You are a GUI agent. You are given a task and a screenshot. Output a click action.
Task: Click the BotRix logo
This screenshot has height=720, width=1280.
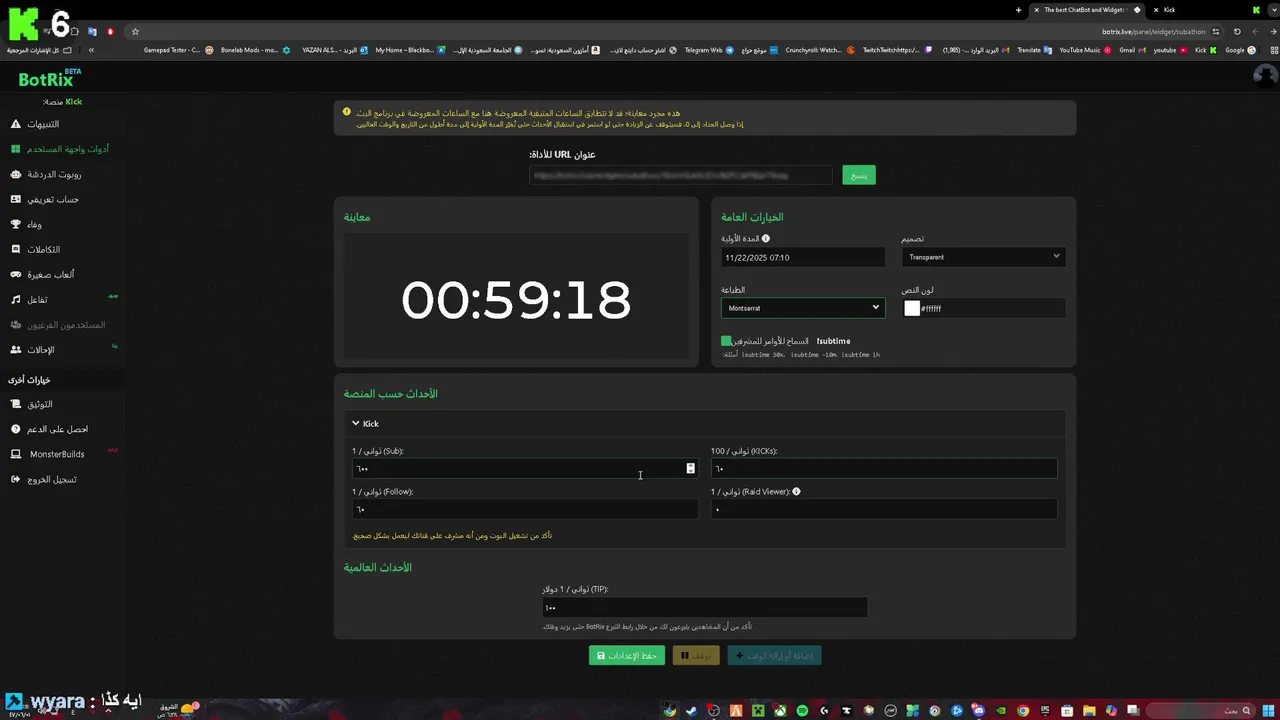(x=50, y=79)
